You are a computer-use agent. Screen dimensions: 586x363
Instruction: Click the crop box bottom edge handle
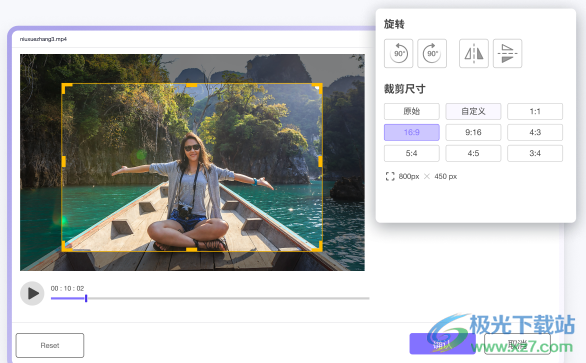[x=192, y=249]
